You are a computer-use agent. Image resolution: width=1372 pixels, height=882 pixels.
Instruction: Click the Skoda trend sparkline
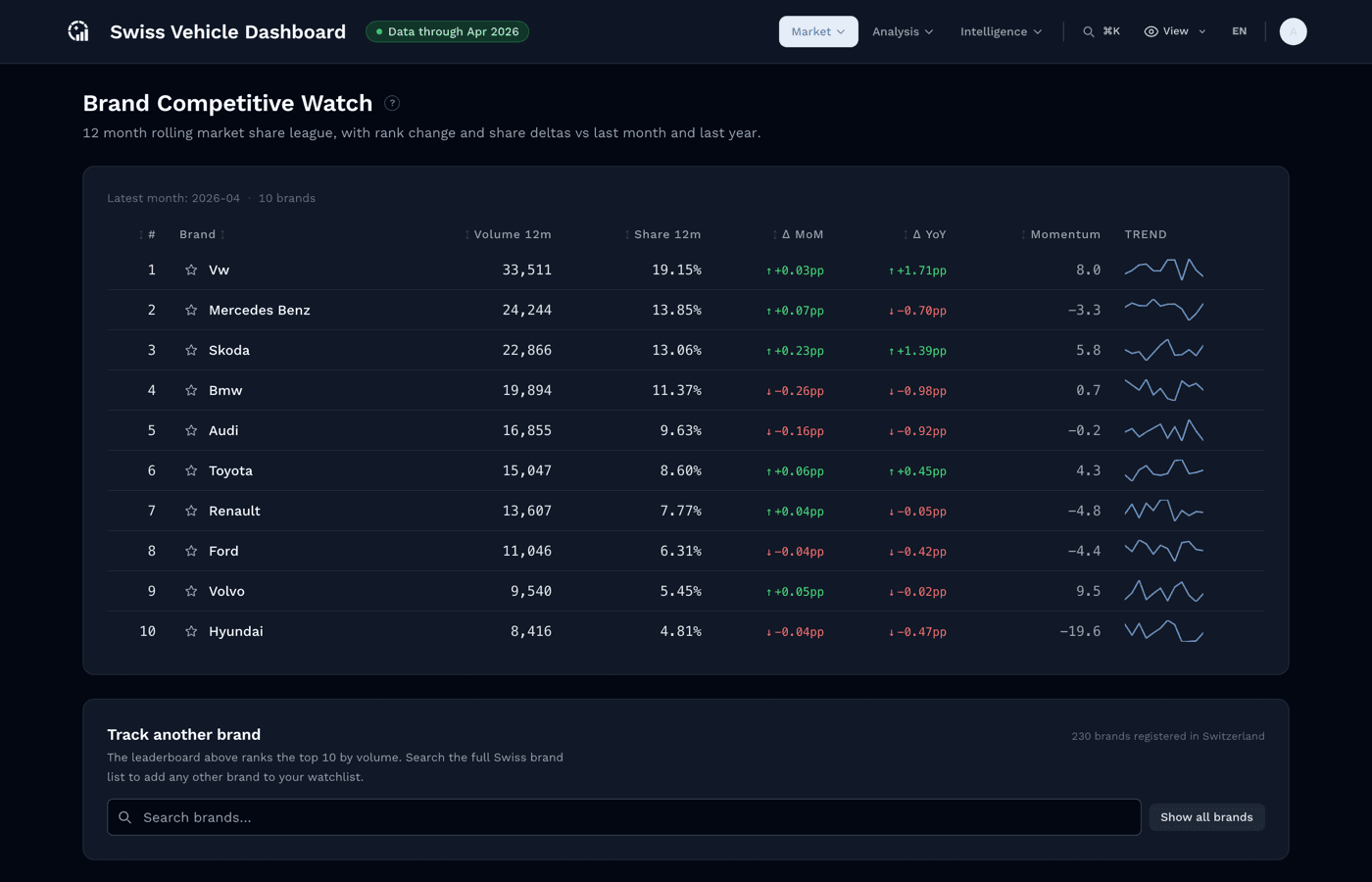(1164, 350)
